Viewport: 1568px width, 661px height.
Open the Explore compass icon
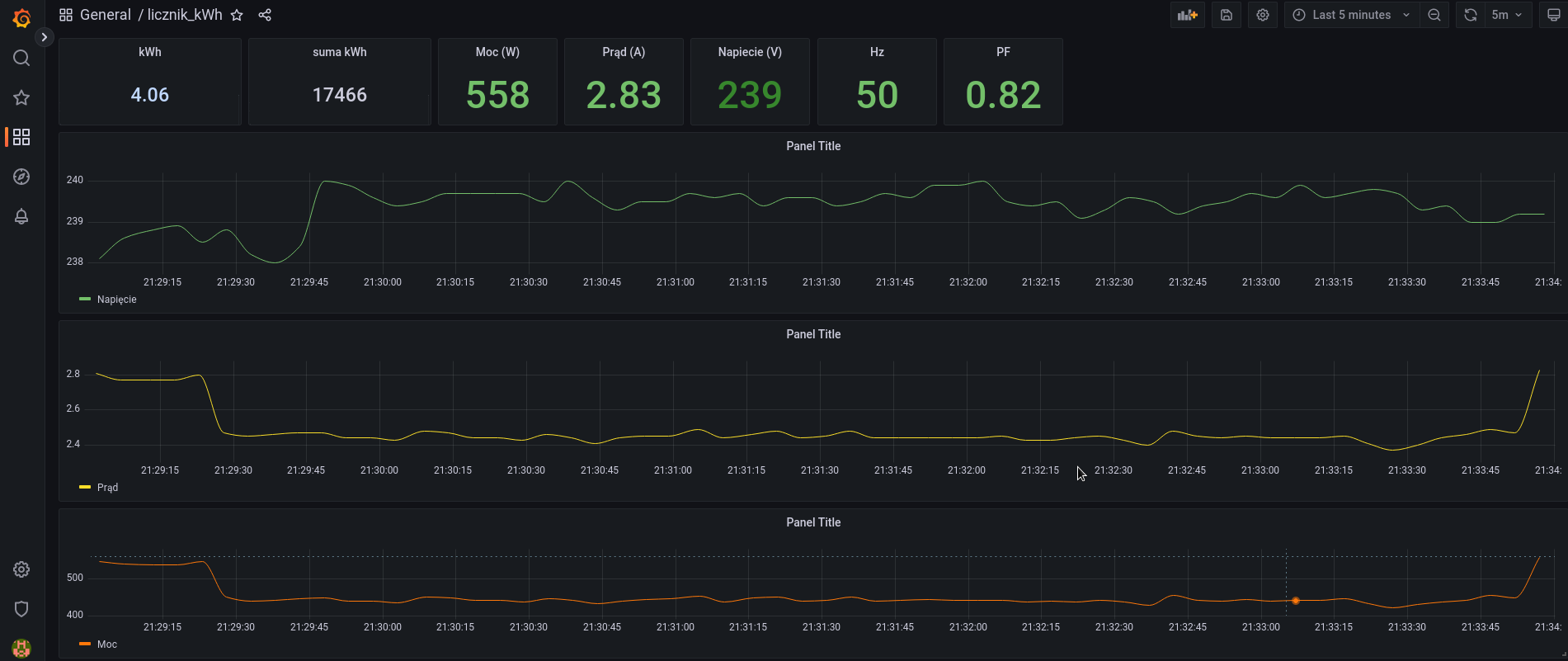pyautogui.click(x=21, y=177)
